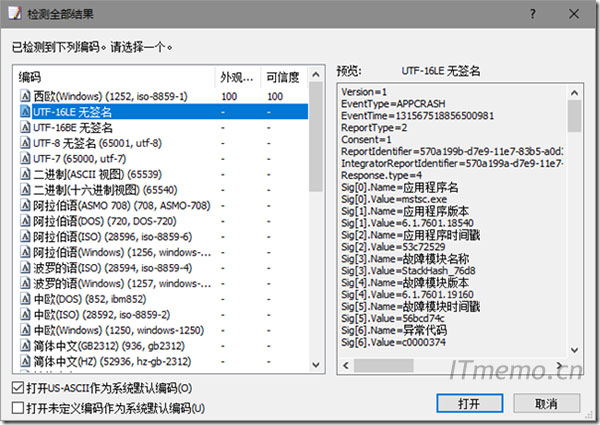The image size is (600, 425).
Task: Click the preview pane up scroll arrow
Action: click(x=574, y=93)
